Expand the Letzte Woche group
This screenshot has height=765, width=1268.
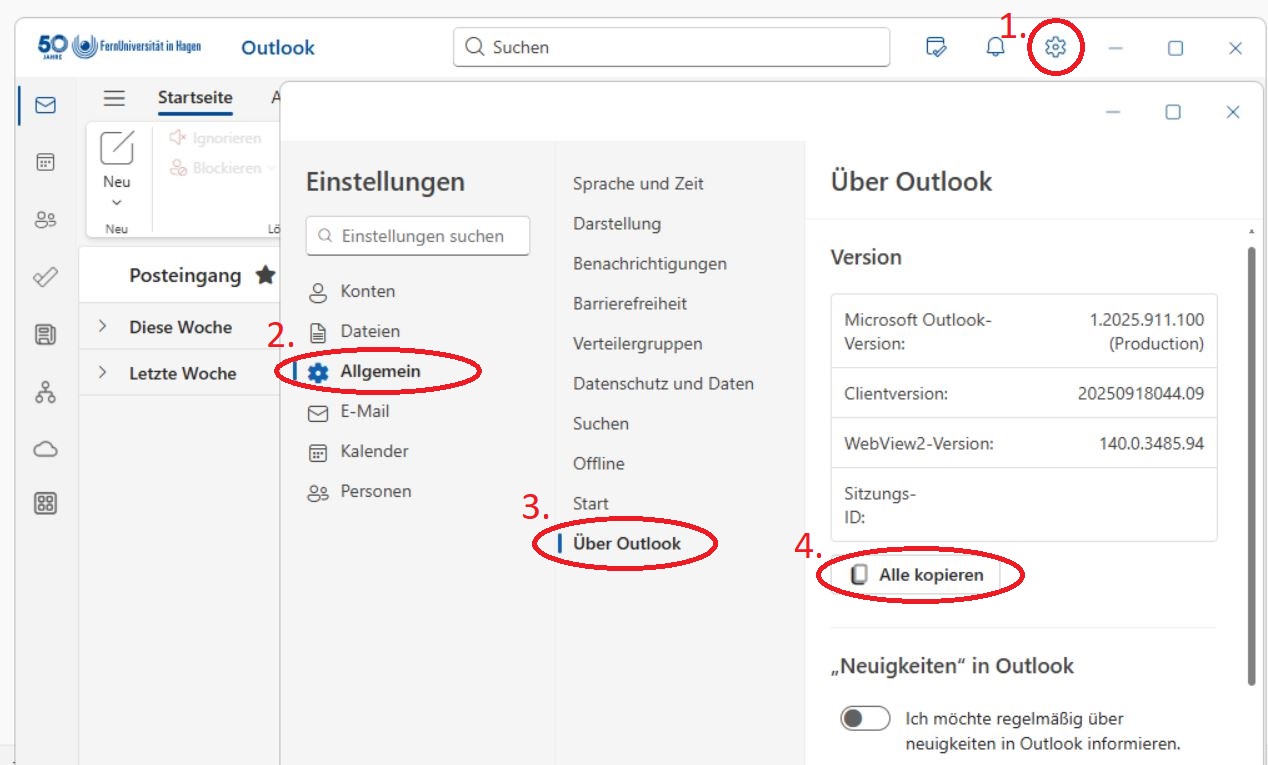click(x=103, y=372)
